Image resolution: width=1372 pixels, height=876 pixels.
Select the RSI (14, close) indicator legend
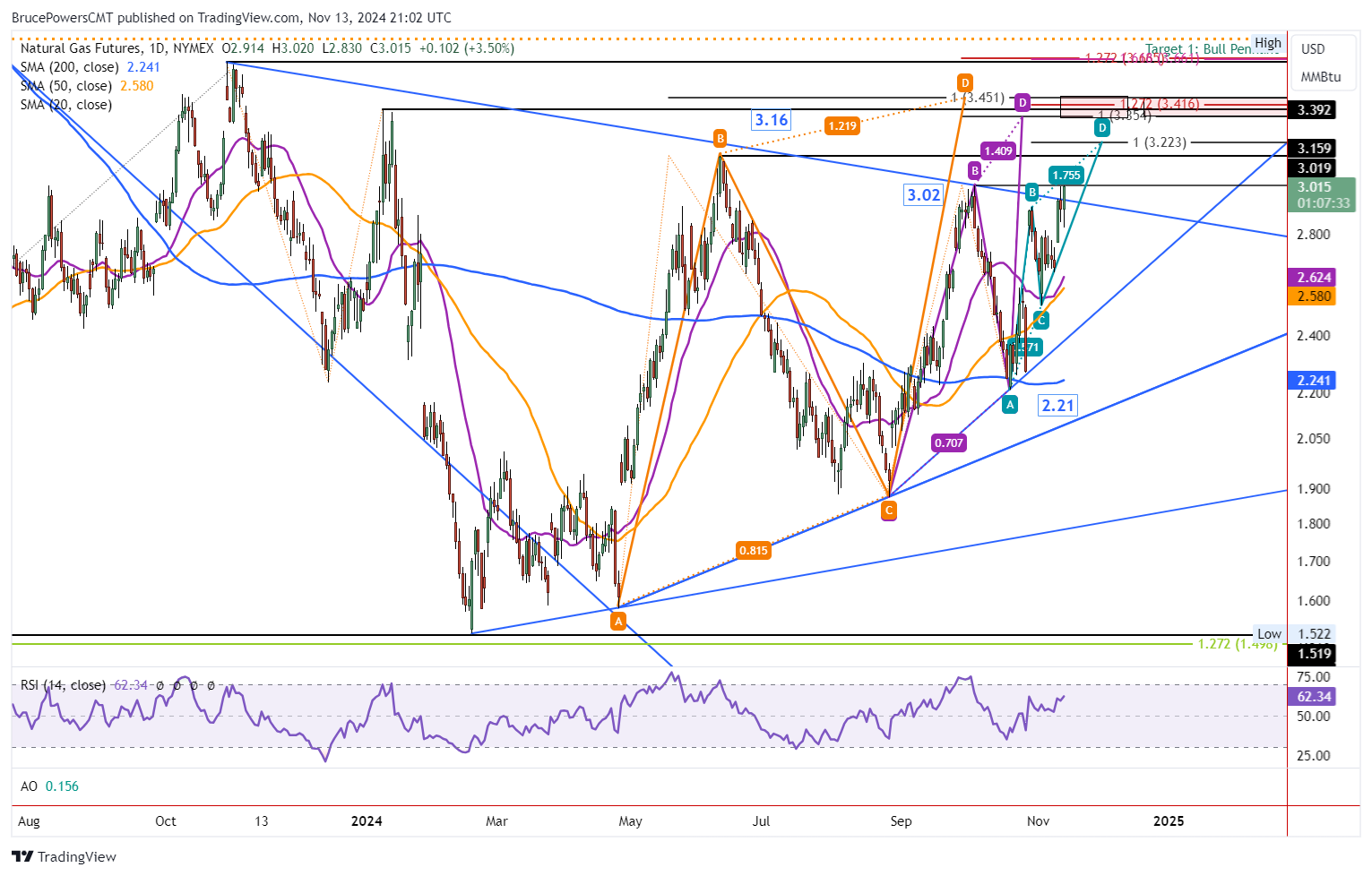84,685
